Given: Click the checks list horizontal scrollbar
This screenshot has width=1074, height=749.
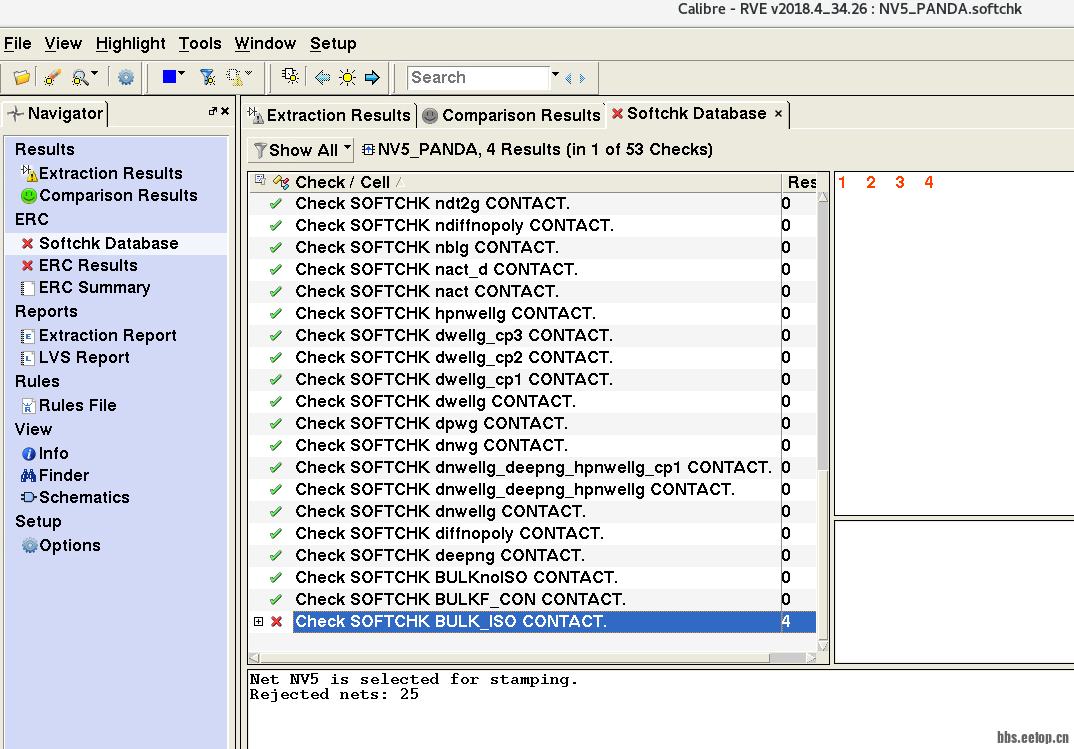Looking at the screenshot, I should [x=533, y=658].
